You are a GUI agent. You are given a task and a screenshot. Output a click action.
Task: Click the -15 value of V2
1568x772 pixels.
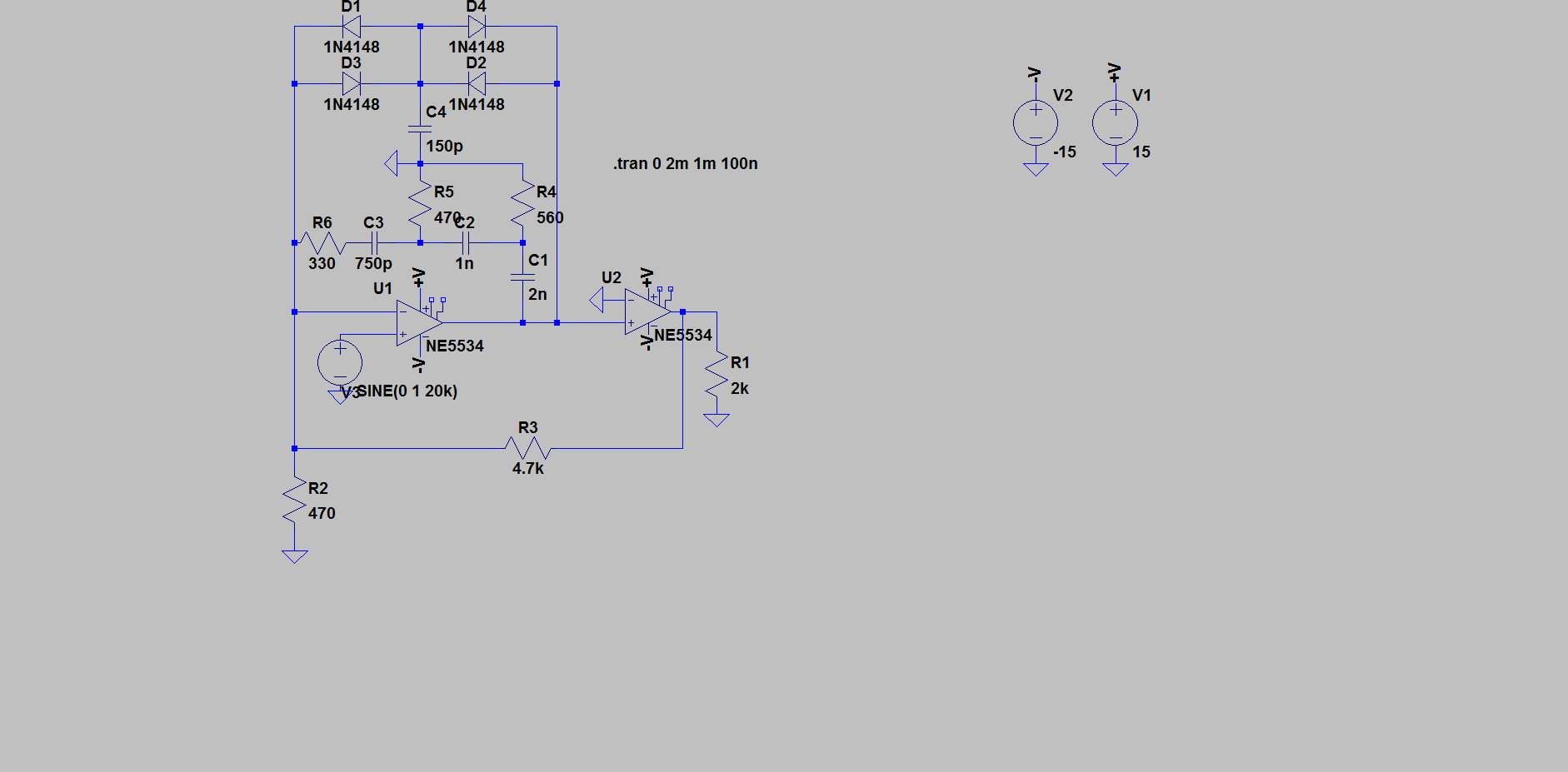(x=1065, y=152)
